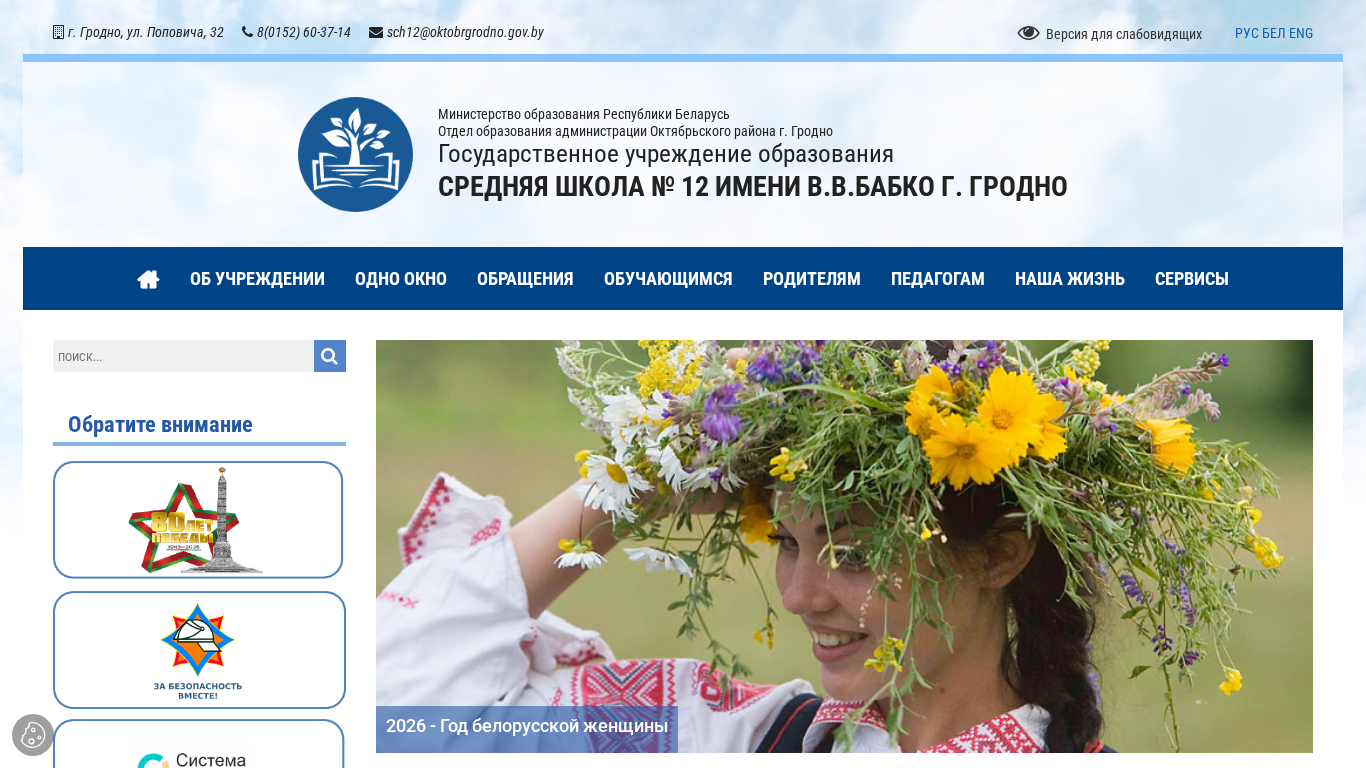Click phone number 8(0152) 60-37-14
The image size is (1366, 768).
click(304, 32)
